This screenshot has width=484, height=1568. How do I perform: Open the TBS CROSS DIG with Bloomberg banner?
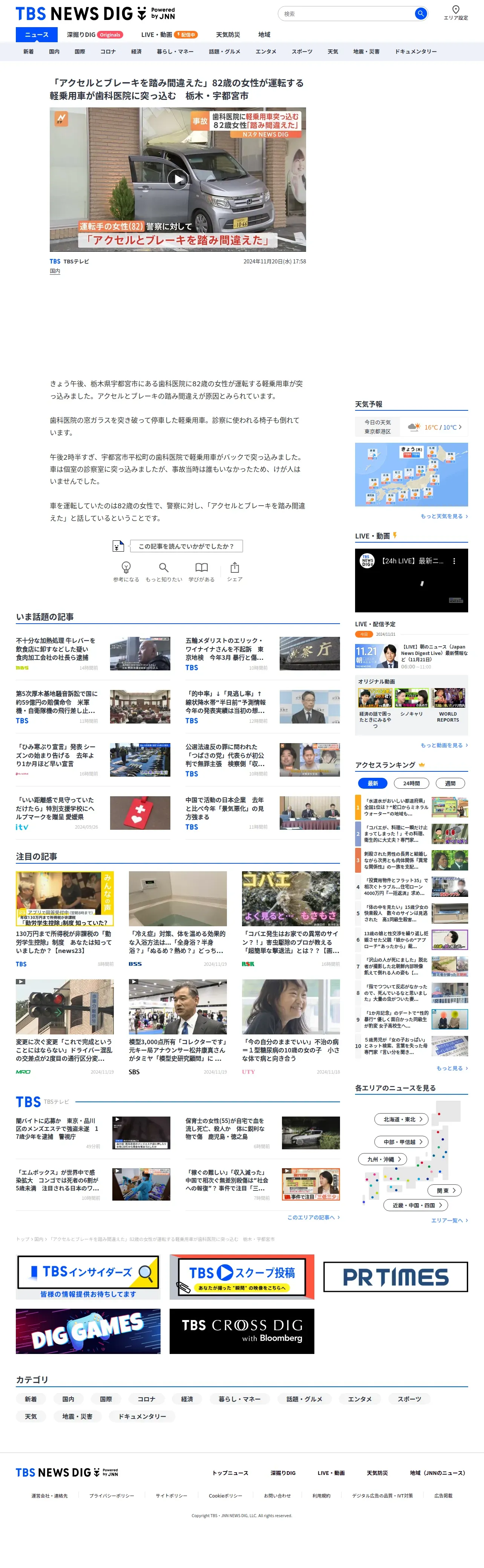click(242, 1331)
